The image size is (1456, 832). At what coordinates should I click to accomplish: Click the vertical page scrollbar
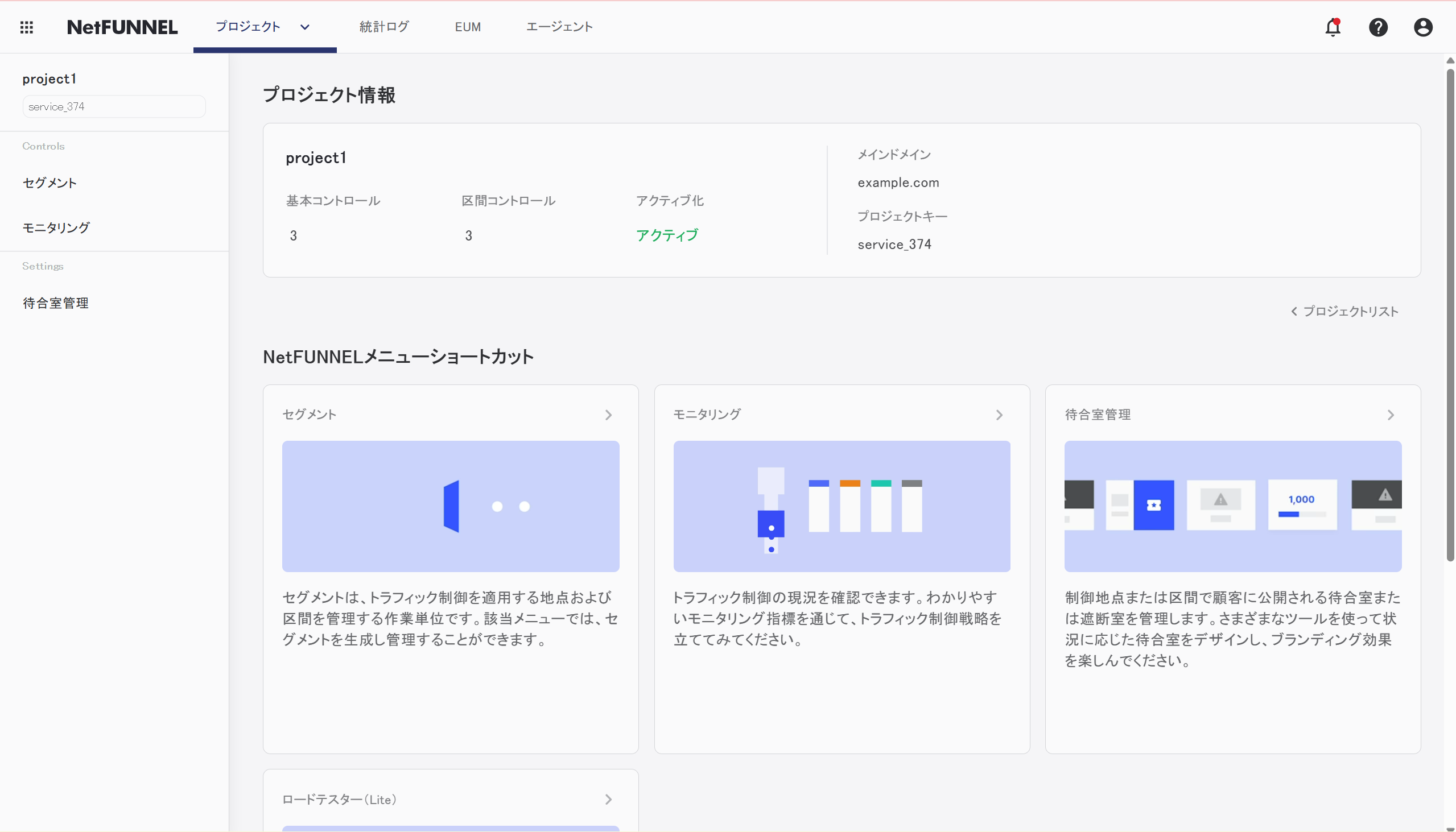pos(1450,314)
